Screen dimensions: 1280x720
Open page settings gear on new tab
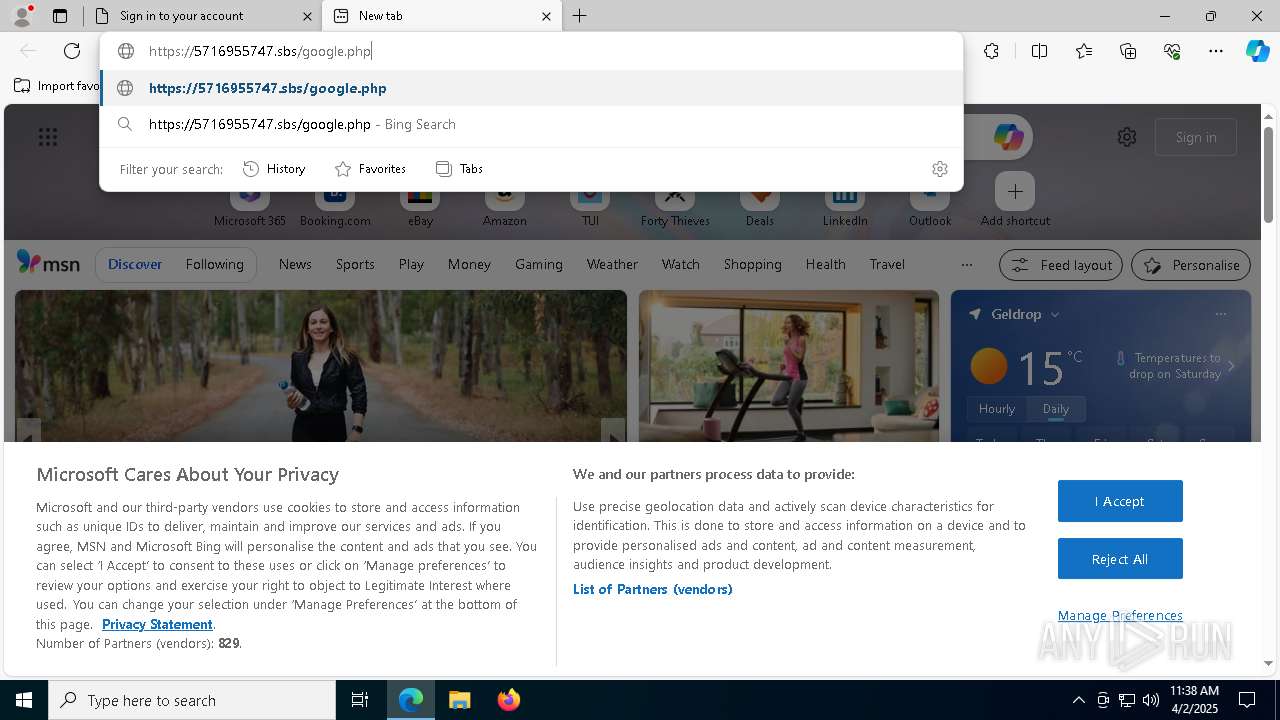pos(1127,137)
